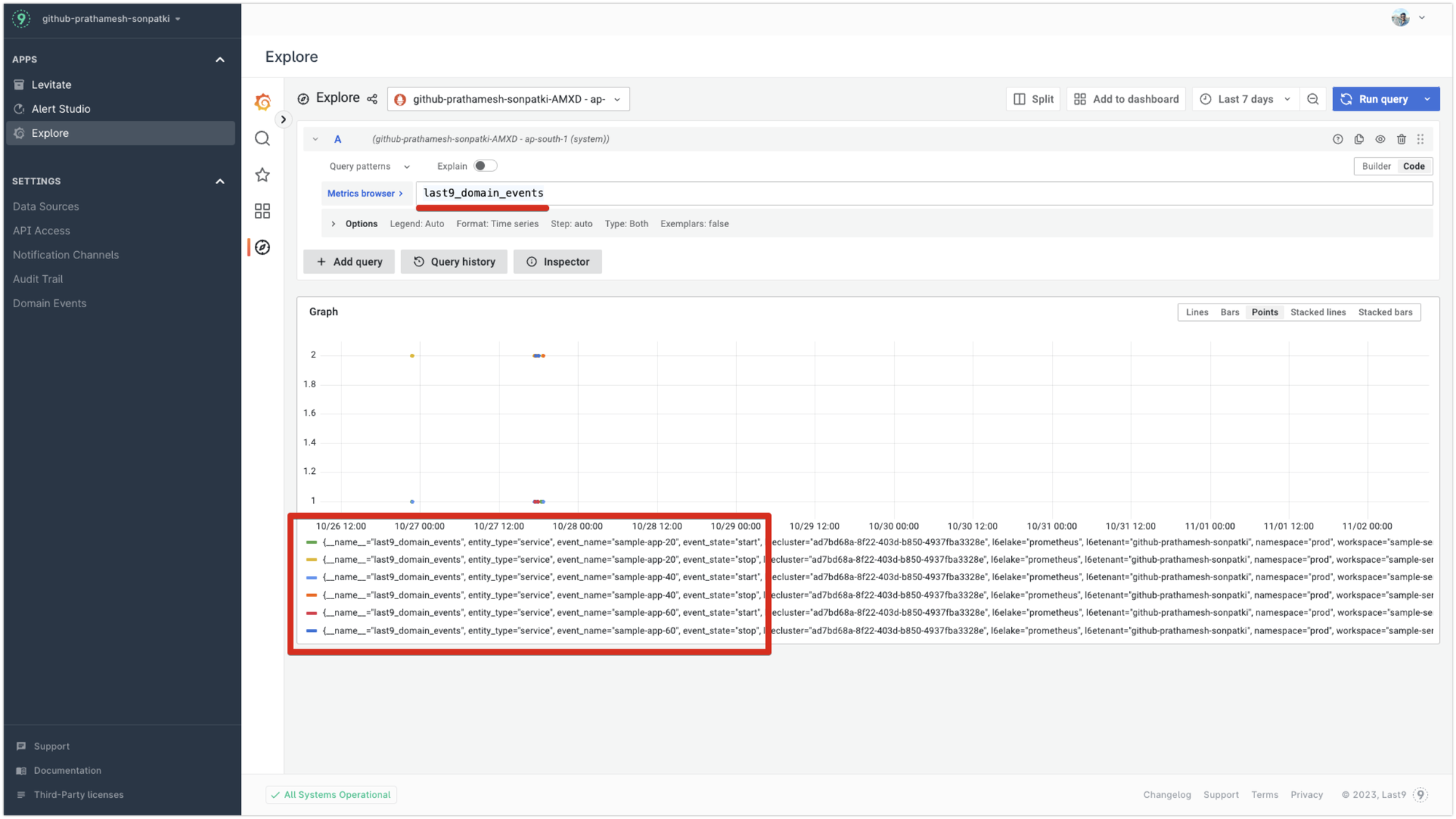Image resolution: width=1456 pixels, height=819 pixels.
Task: Click the Add query button
Action: click(349, 261)
